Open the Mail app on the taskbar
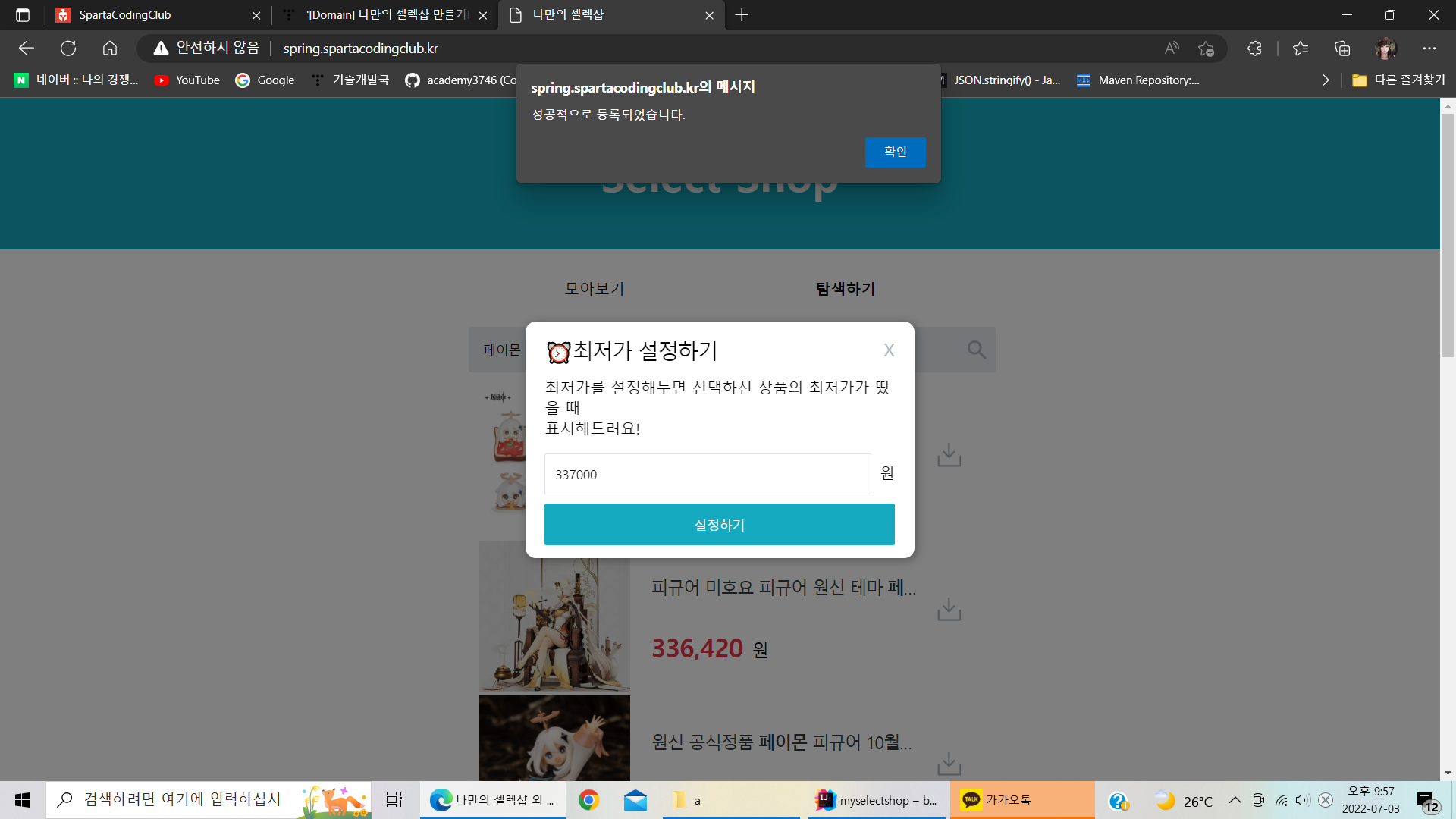 coord(635,800)
